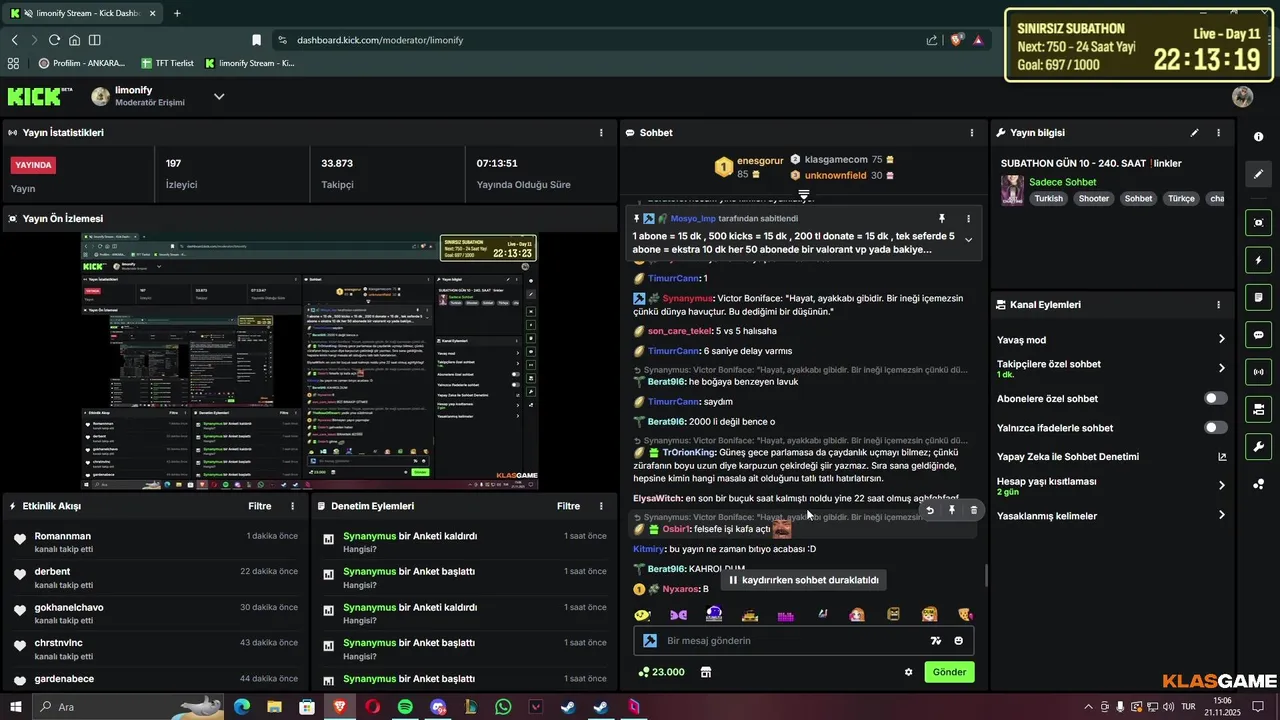Select the pencil edit icon in right sidebar
The width and height of the screenshot is (1280, 720).
[1258, 174]
